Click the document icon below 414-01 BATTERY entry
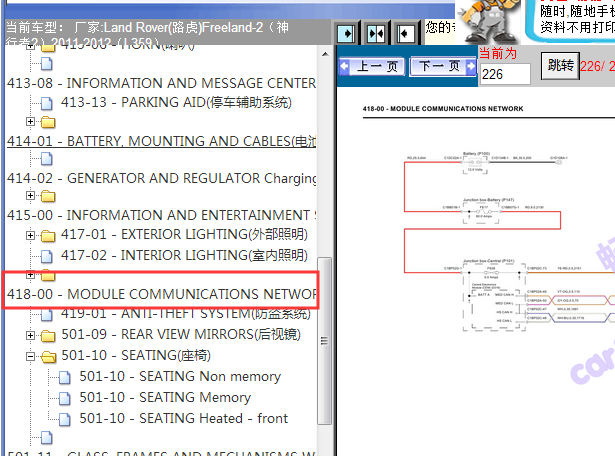This screenshot has height=456, width=615. tap(47, 159)
